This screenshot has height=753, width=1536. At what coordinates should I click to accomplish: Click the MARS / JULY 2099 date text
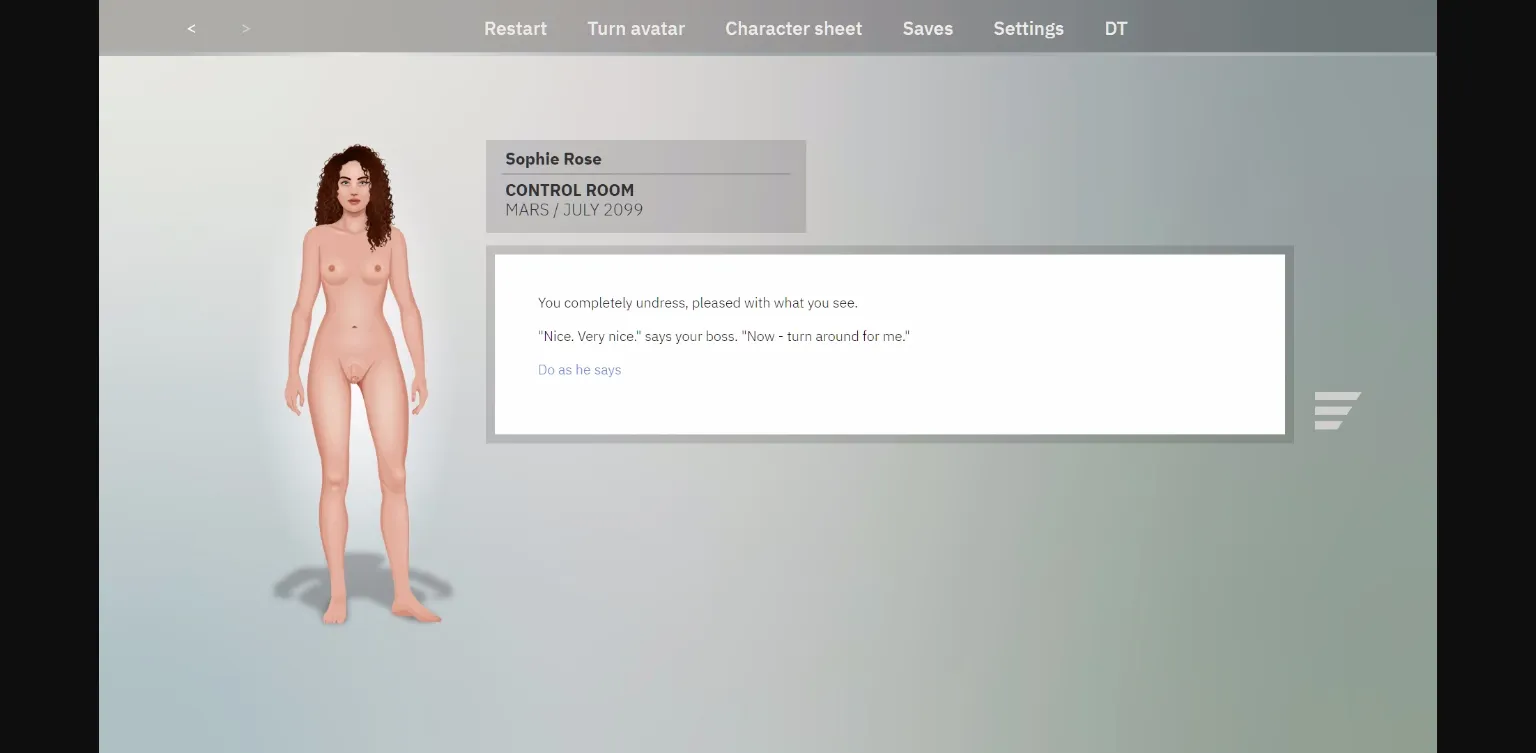pos(574,210)
